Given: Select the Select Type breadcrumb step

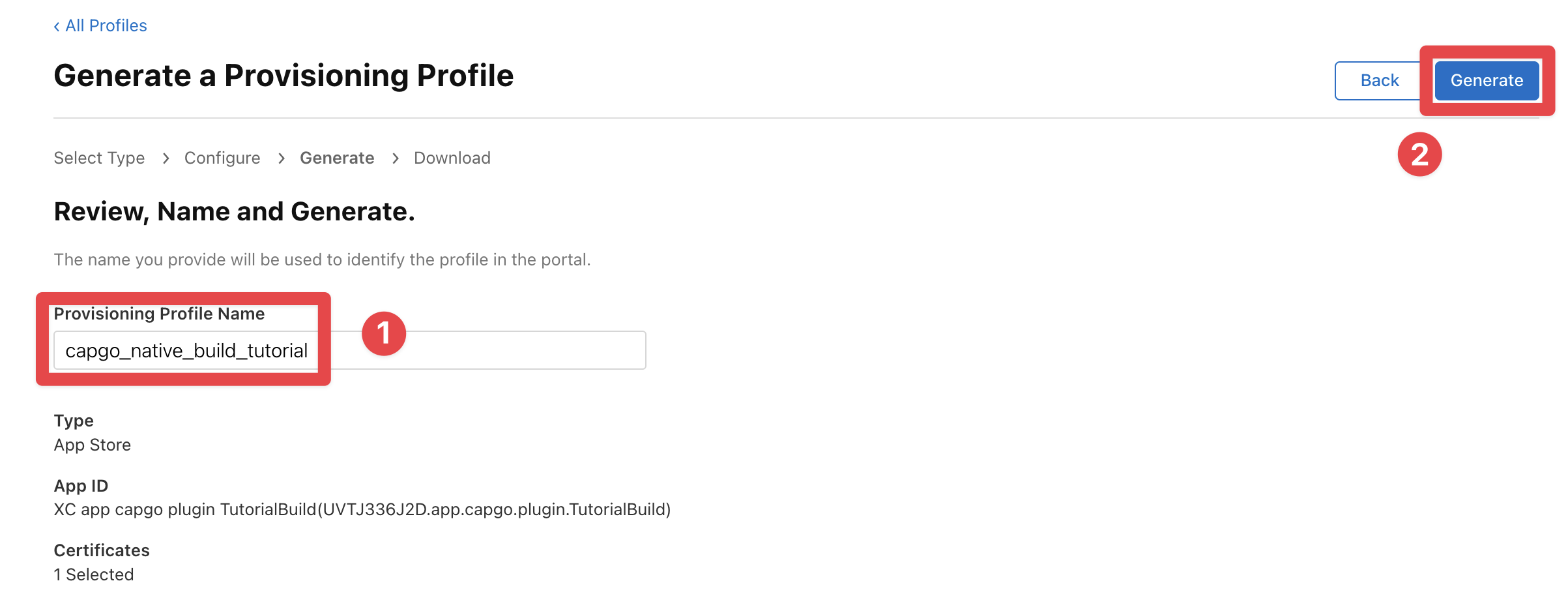Looking at the screenshot, I should [99, 158].
